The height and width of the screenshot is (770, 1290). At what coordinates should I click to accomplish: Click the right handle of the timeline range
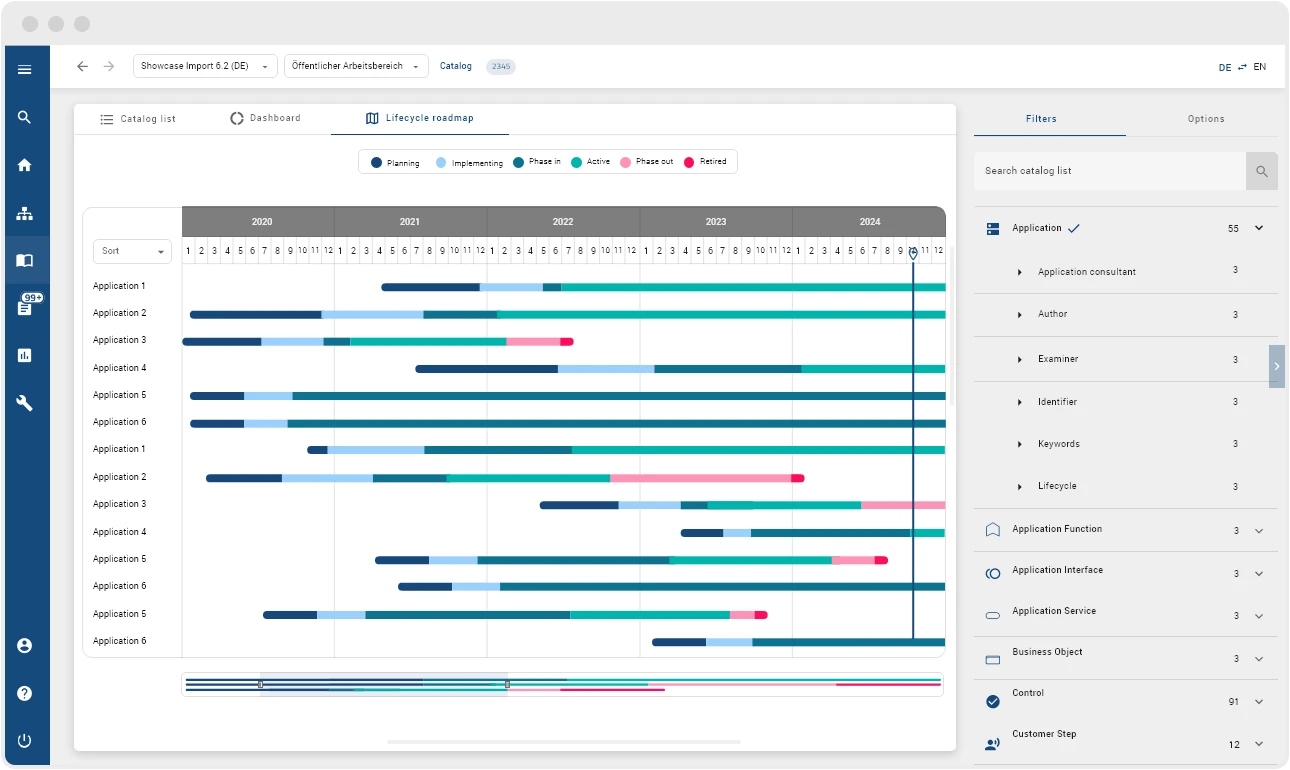click(x=507, y=684)
